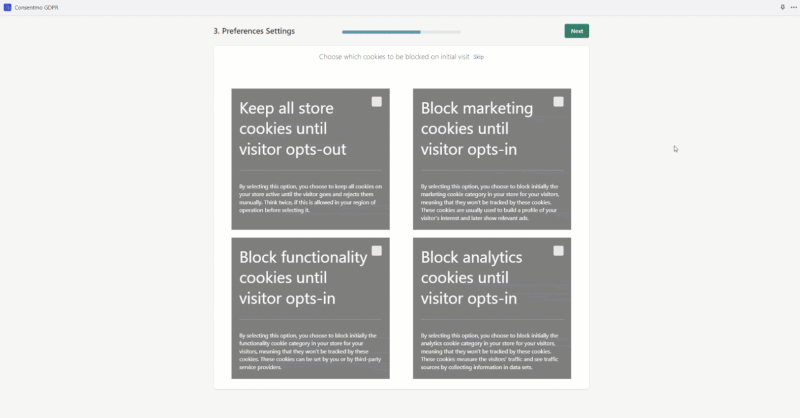
Task: Click the 'Consentmo GDPR' app title text
Action: point(36,8)
